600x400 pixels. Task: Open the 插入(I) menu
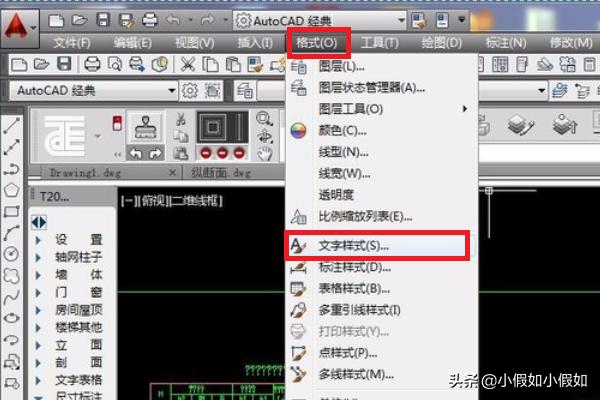(x=255, y=43)
